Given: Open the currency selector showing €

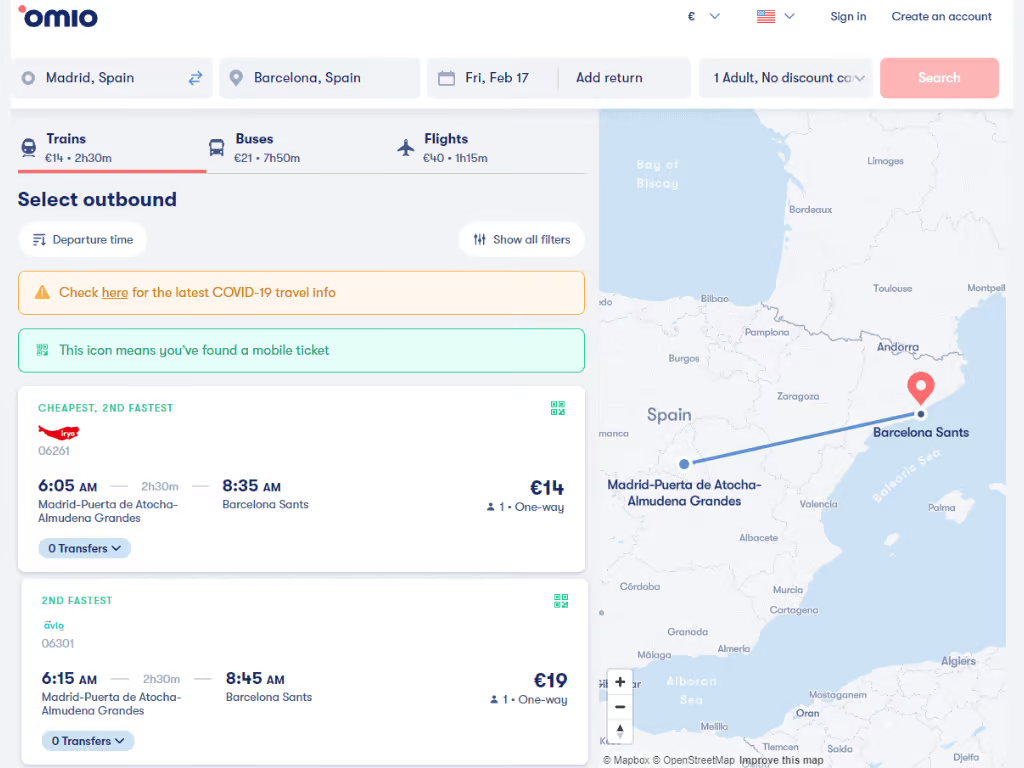Looking at the screenshot, I should click(703, 16).
